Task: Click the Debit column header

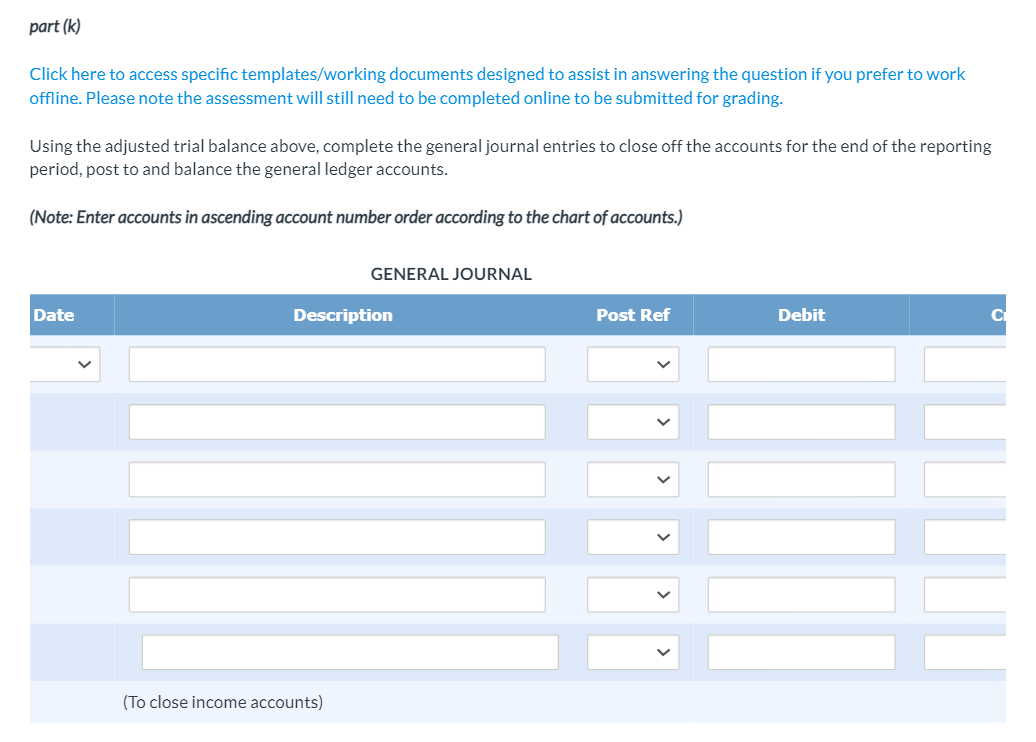Action: [800, 314]
